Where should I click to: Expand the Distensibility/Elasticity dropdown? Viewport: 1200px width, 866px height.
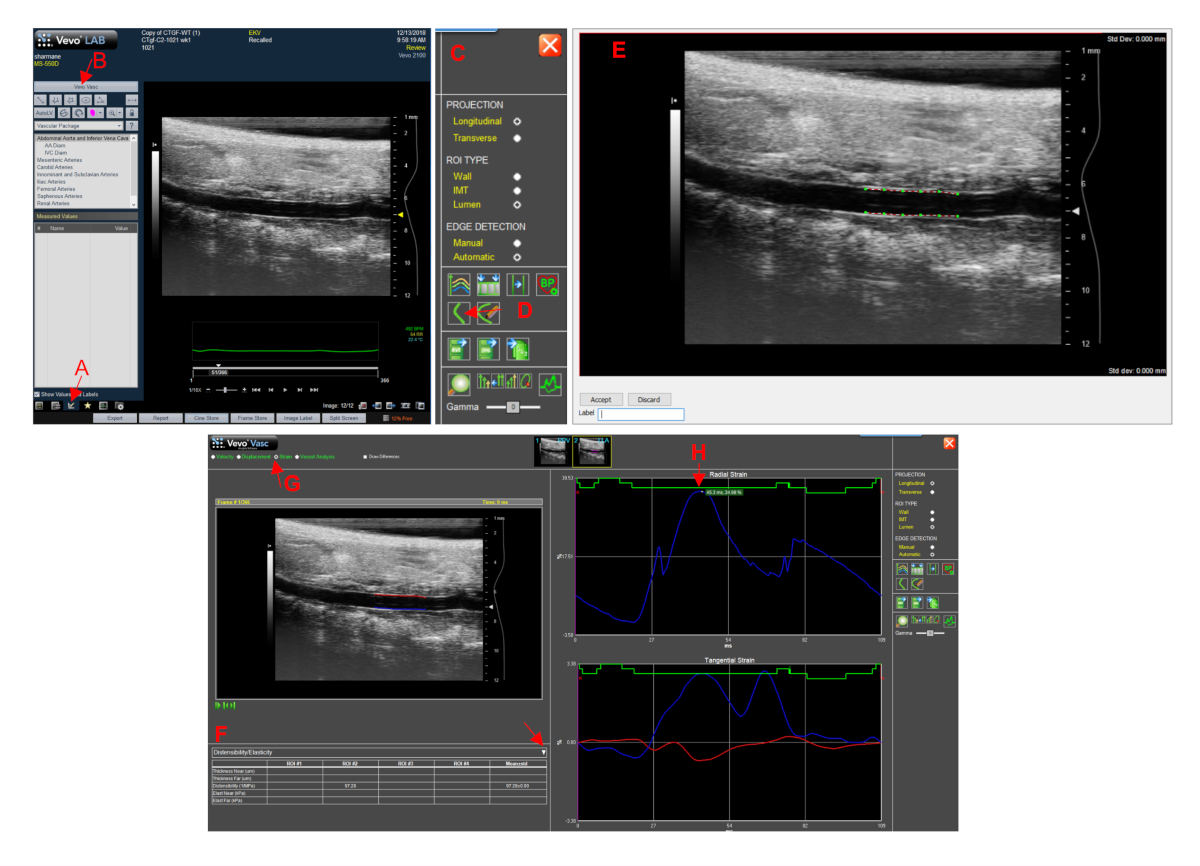tap(543, 751)
